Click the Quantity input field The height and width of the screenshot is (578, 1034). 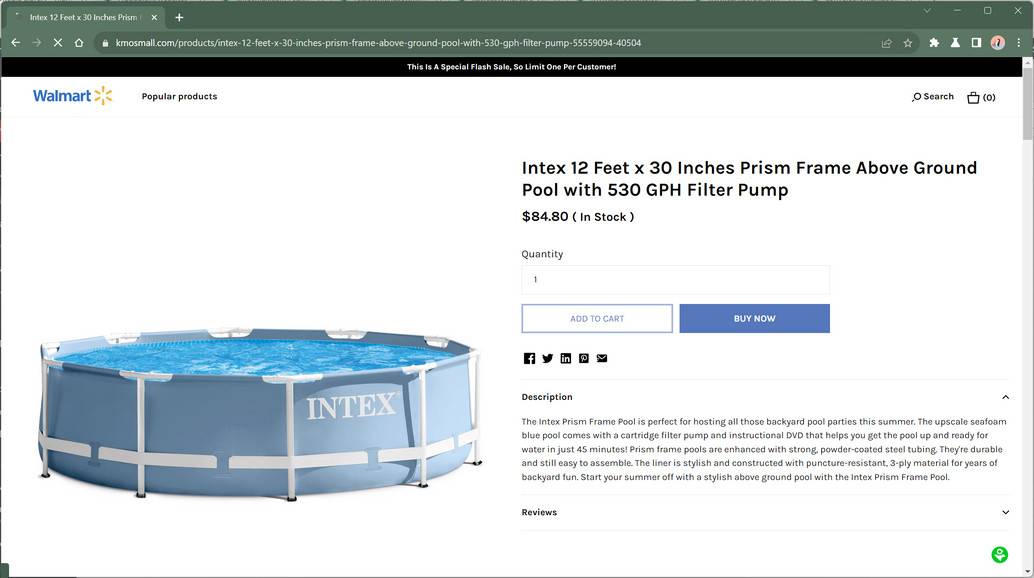pyautogui.click(x=675, y=279)
